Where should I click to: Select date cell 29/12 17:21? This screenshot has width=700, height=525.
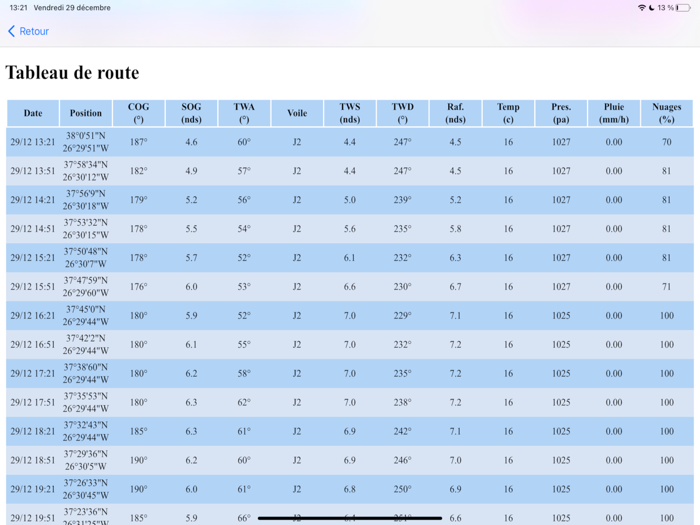tap(33, 373)
